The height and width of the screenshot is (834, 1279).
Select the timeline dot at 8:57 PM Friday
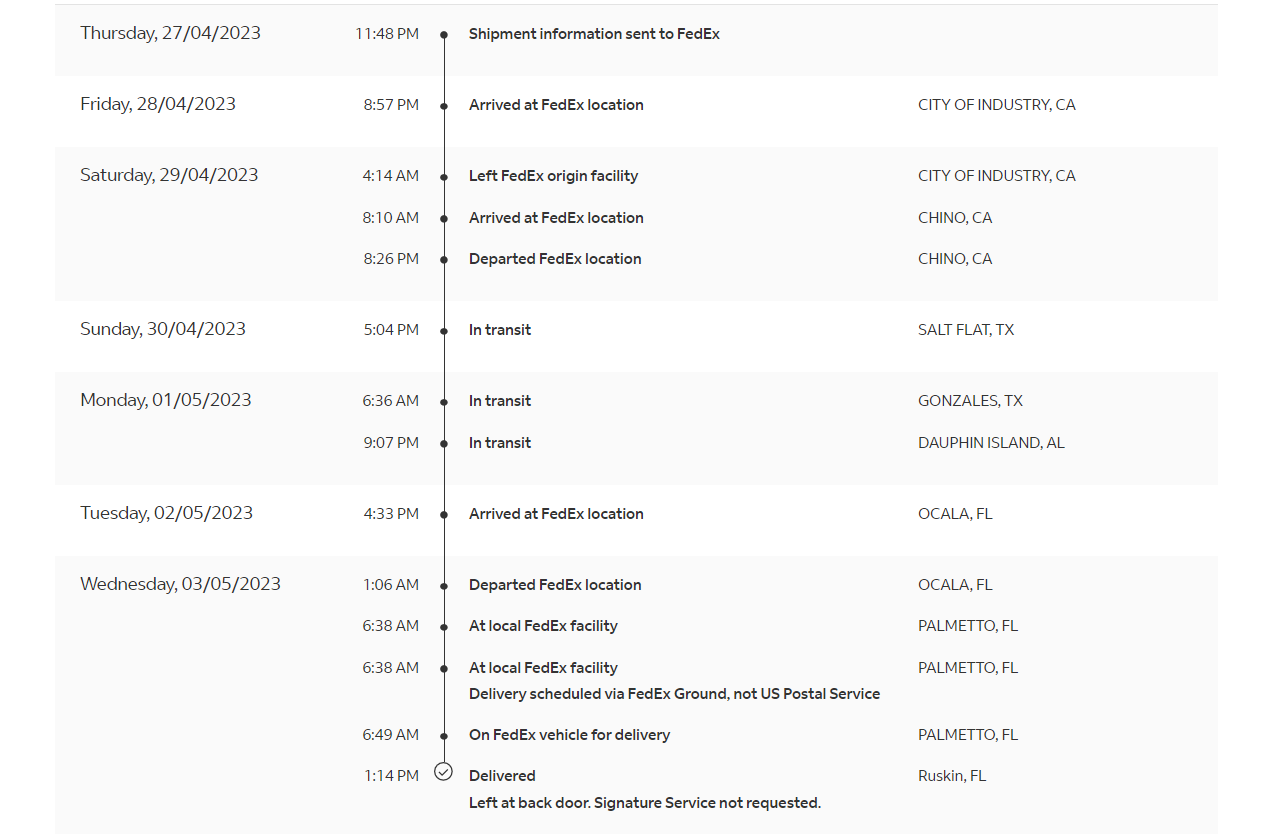click(x=444, y=105)
